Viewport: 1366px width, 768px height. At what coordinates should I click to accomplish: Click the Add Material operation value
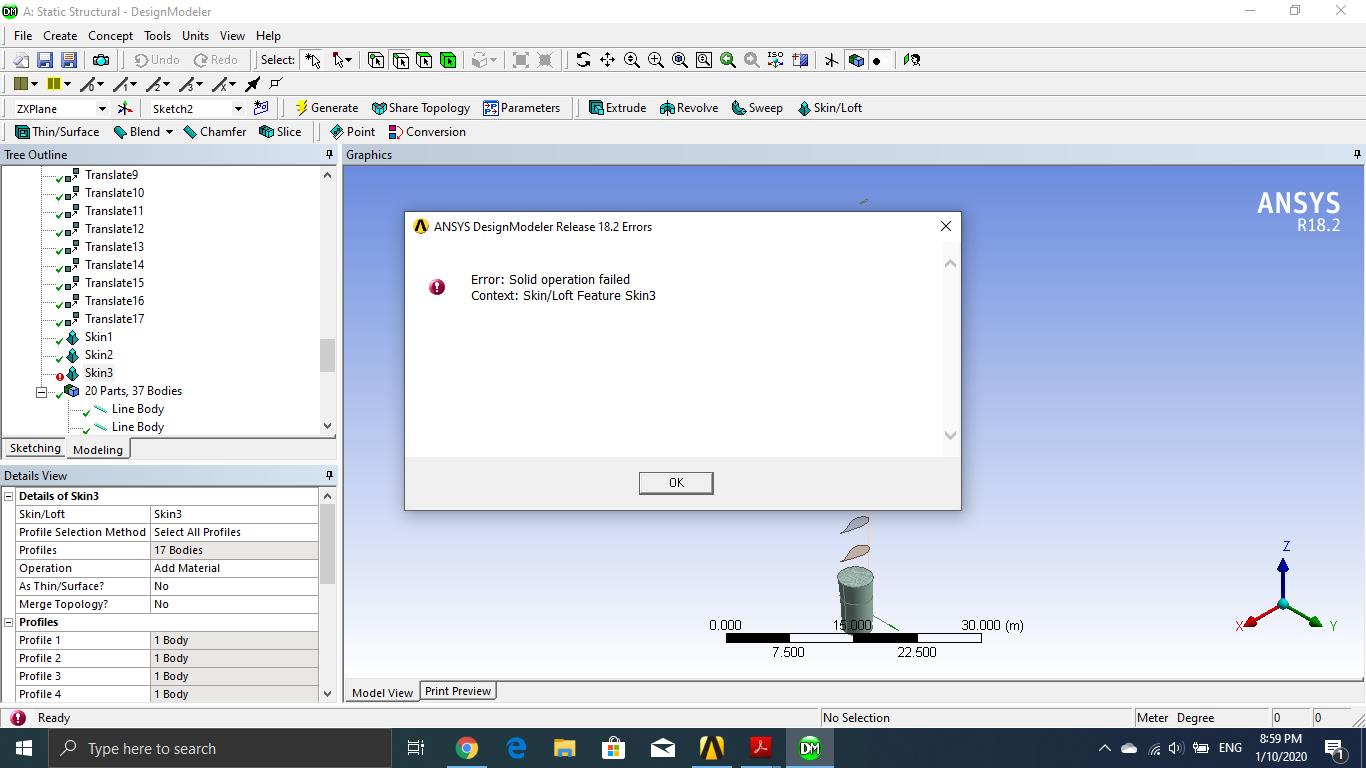235,568
